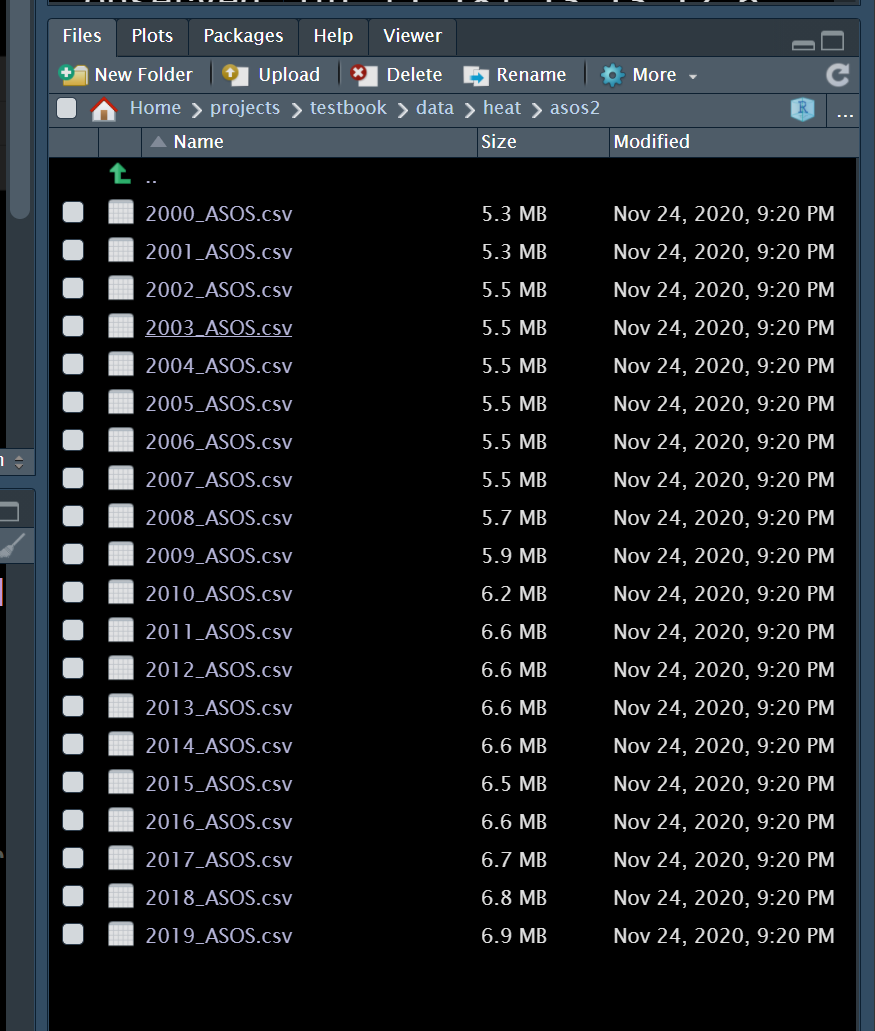875x1031 pixels.
Task: Delete selected files via the Delete icon
Action: [364, 74]
